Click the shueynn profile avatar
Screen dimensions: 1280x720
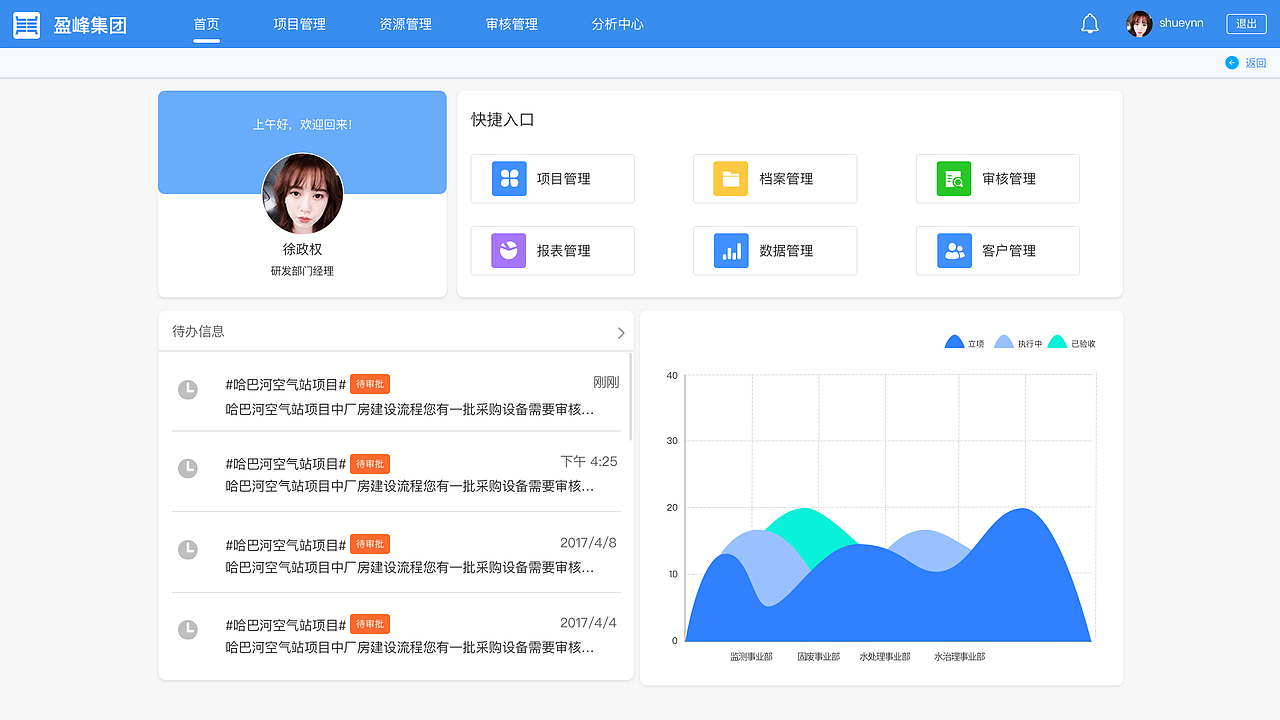click(x=1138, y=23)
